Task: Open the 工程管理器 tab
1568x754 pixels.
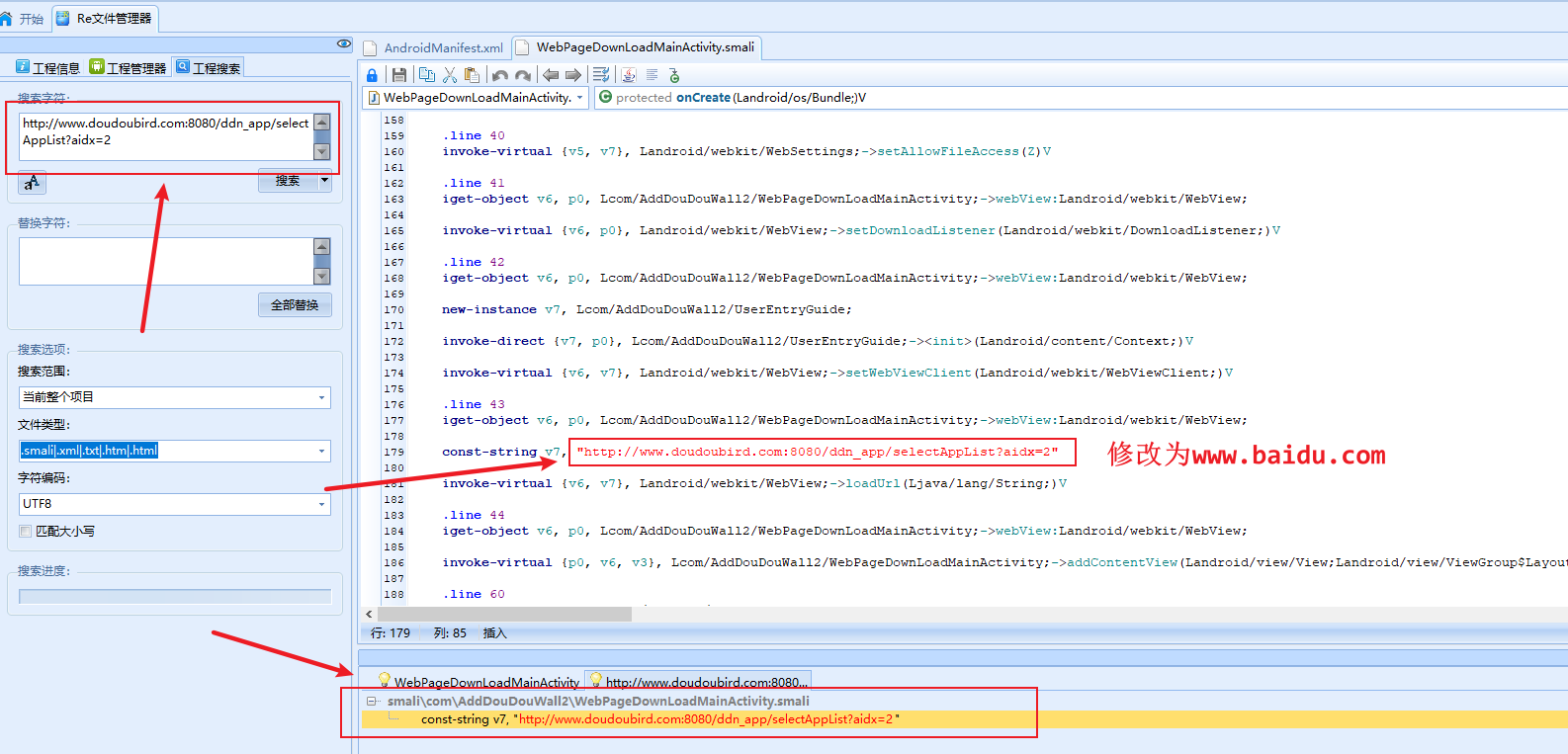Action: 128,67
